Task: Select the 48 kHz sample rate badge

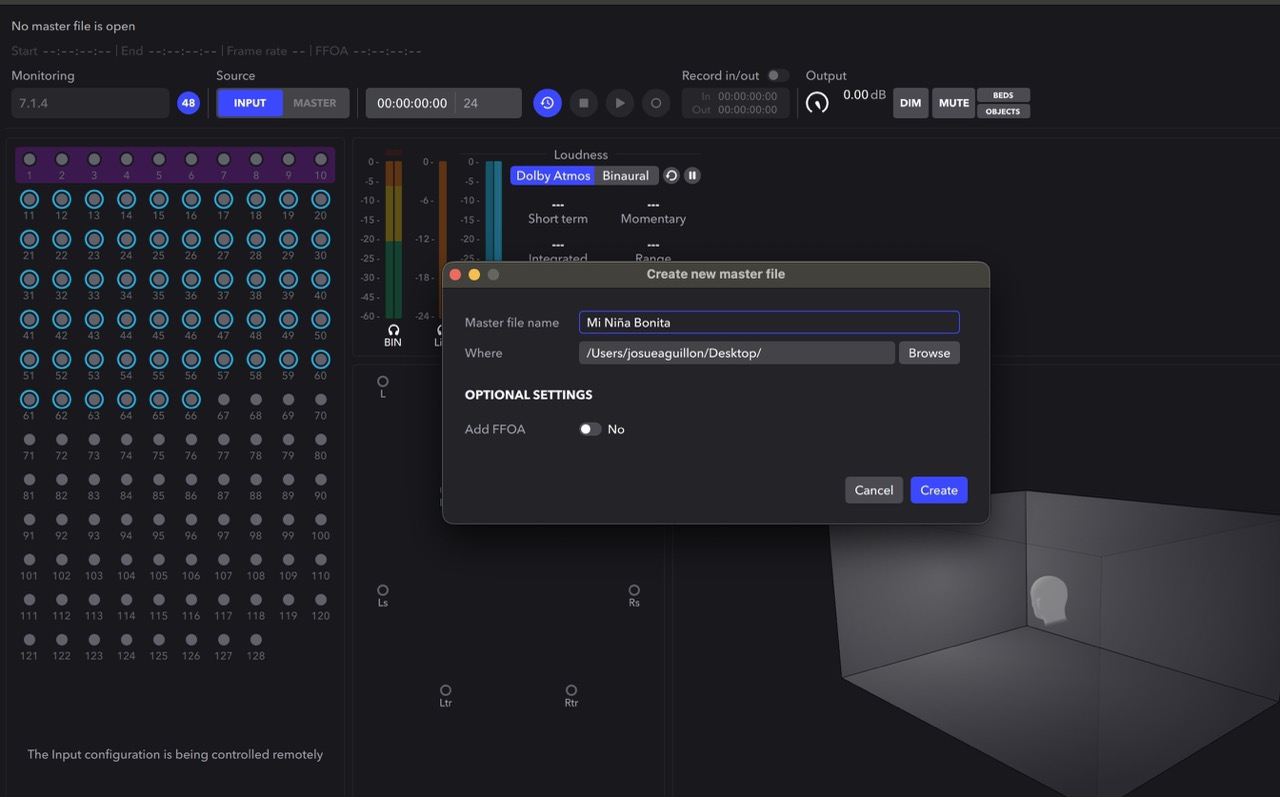Action: tap(188, 103)
